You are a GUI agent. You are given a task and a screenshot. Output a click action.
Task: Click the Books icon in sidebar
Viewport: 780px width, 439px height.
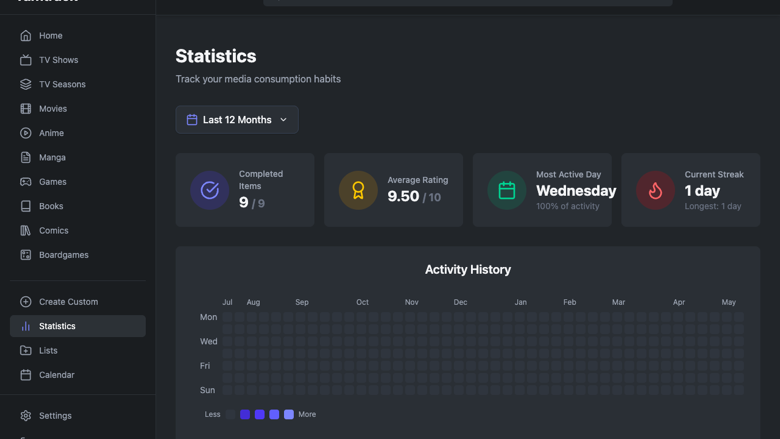(25, 206)
